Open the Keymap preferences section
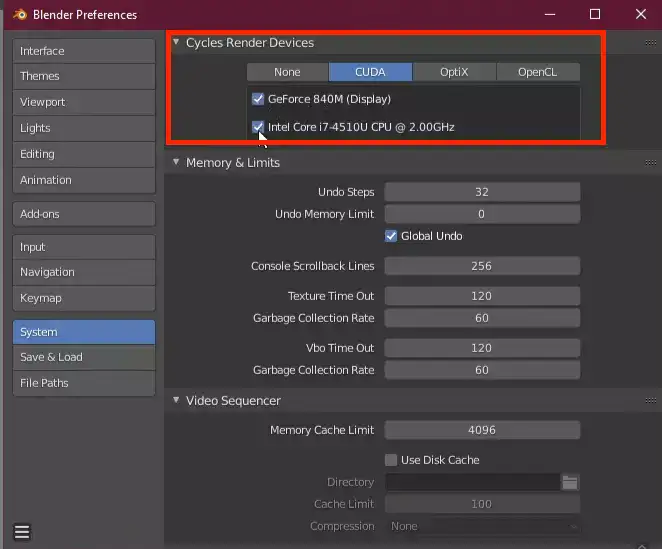This screenshot has width=662, height=549. click(x=84, y=299)
